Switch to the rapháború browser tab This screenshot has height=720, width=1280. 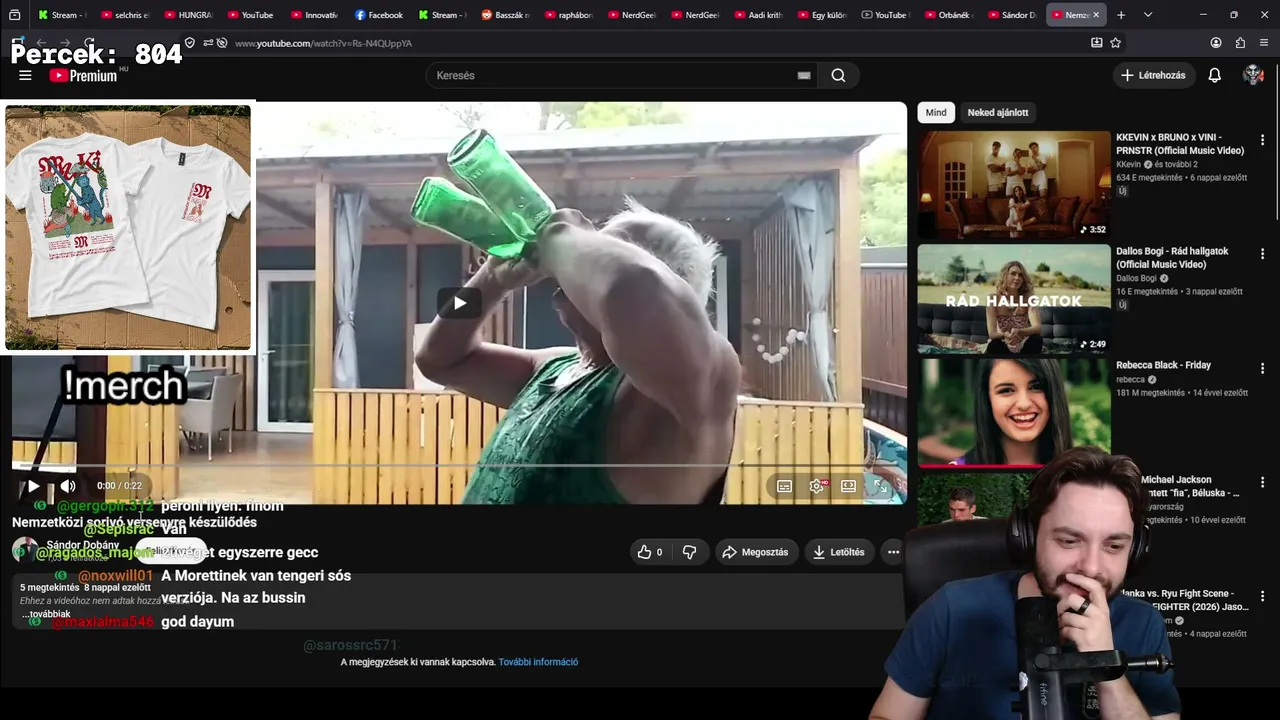tap(568, 15)
